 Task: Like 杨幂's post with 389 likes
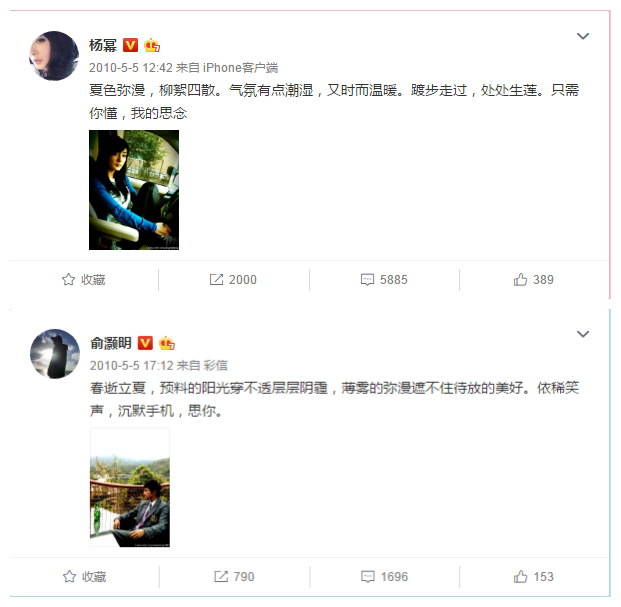tap(533, 280)
